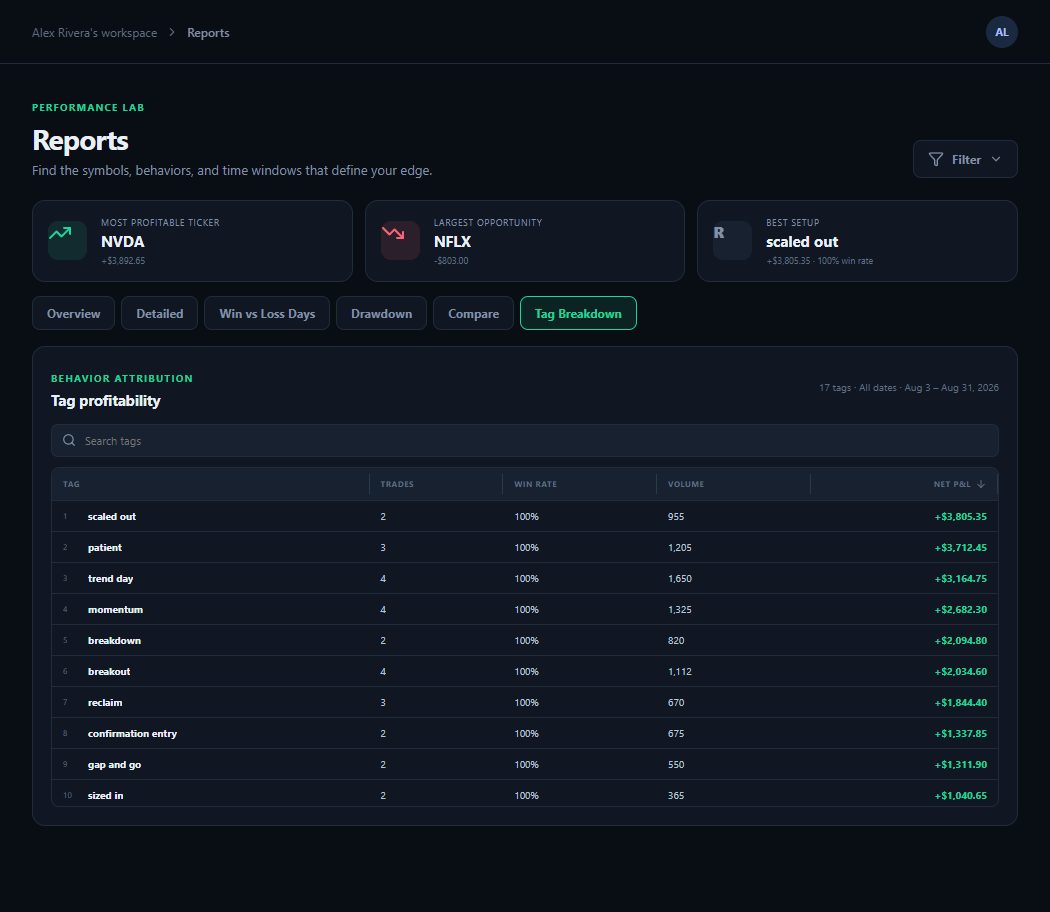
Task: Click the +$1,311.90 net P&L value
Action: (x=960, y=765)
